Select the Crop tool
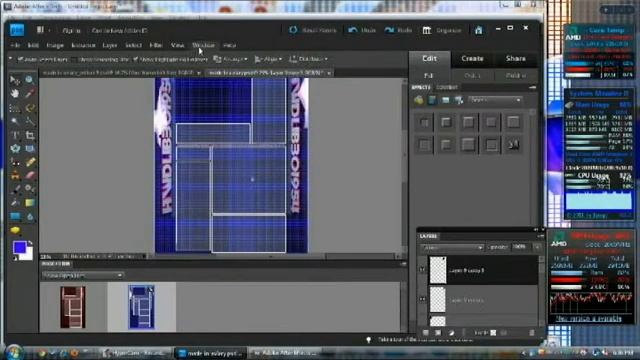 coord(29,135)
